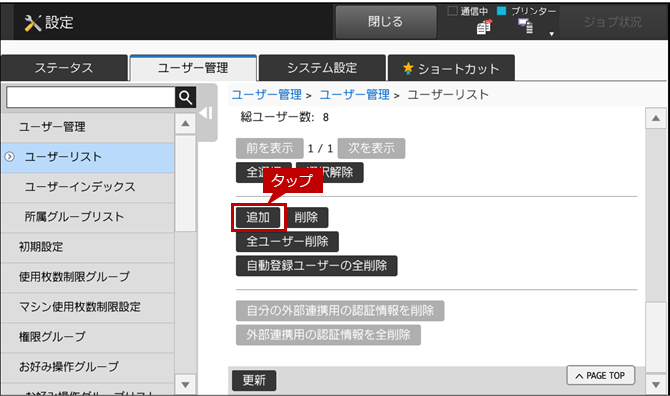The height and width of the screenshot is (396, 670).
Task: Click the second ユーザー管理 breadcrumb link
Action: [x=355, y=95]
